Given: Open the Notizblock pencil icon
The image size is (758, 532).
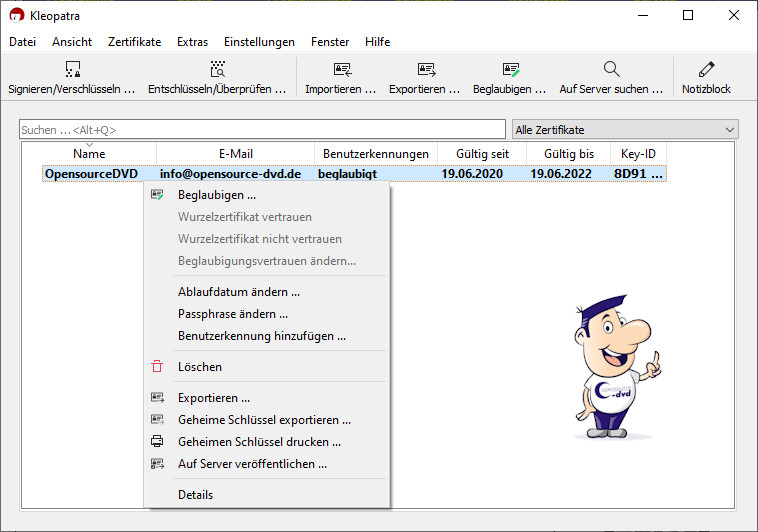Looking at the screenshot, I should coord(706,69).
